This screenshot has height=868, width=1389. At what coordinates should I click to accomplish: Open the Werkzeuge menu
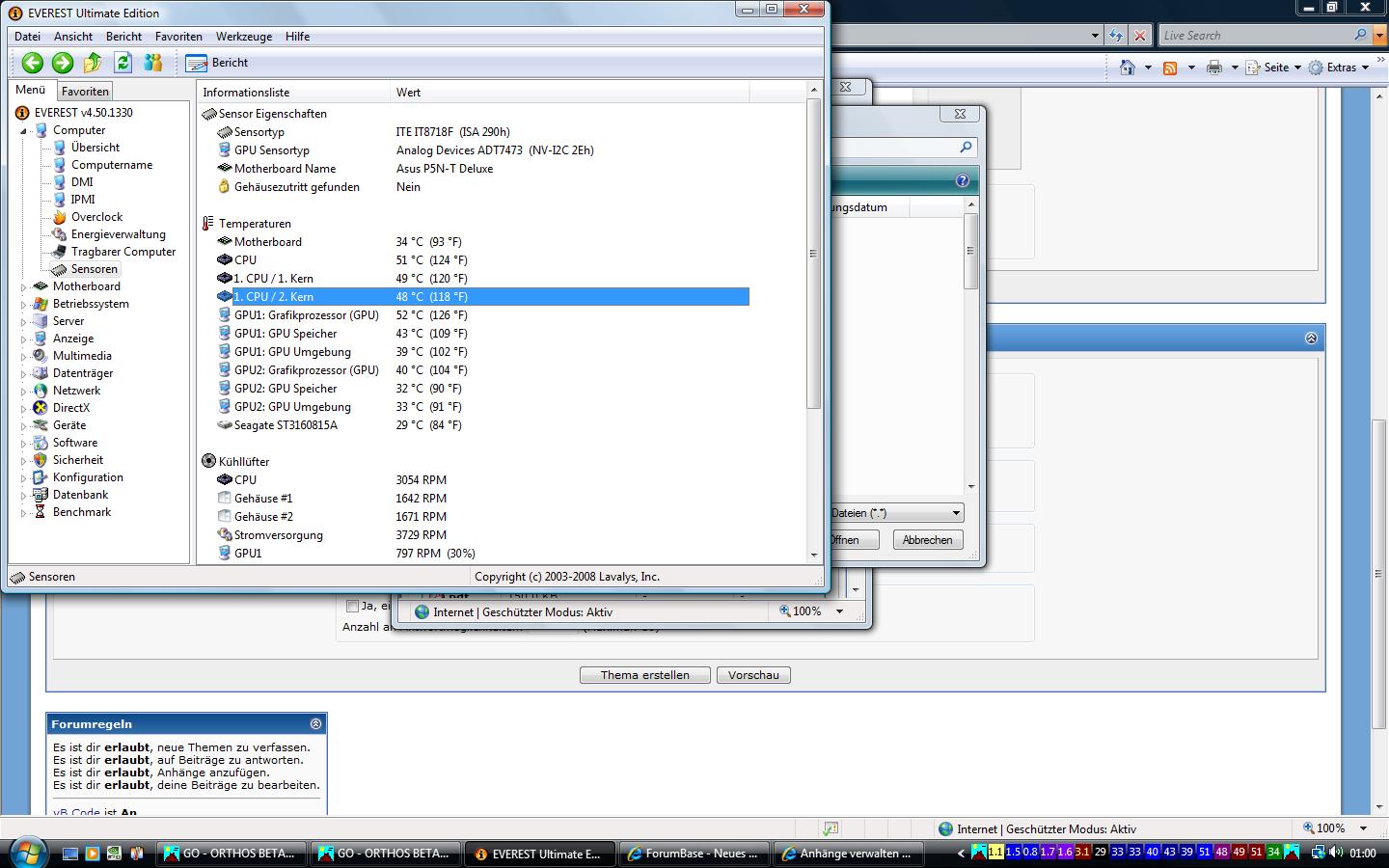click(244, 37)
